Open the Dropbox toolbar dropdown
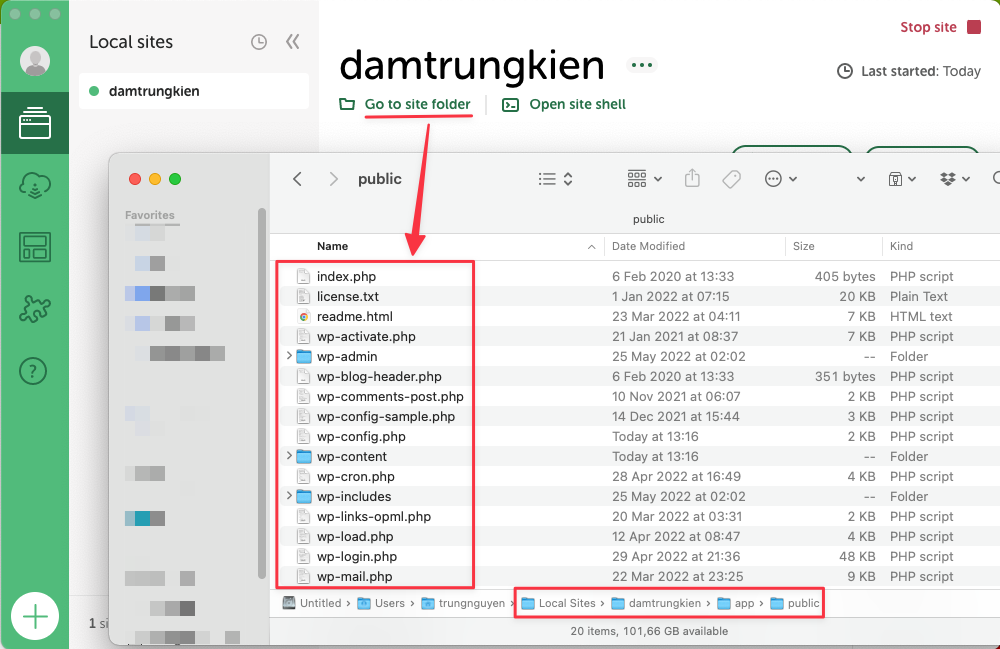Viewport: 1000px width, 649px height. [x=954, y=179]
